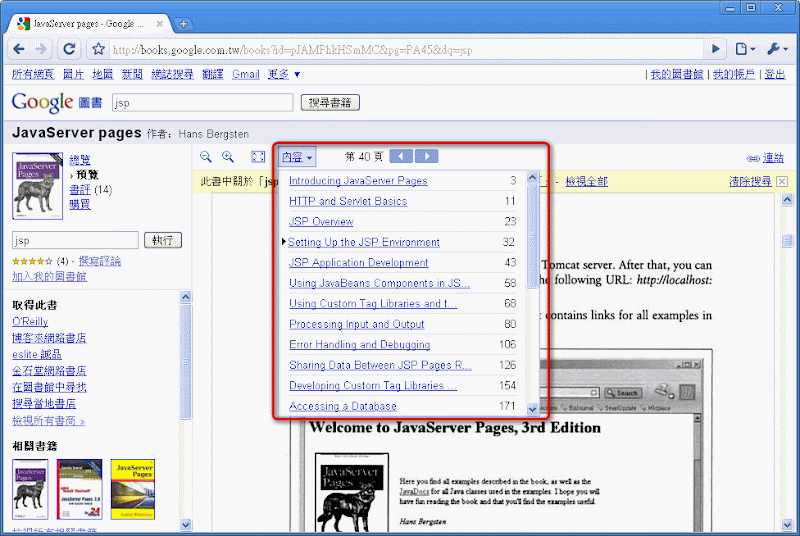Open the O'Reilly seller link
The width and height of the screenshot is (800, 536).
click(x=30, y=322)
